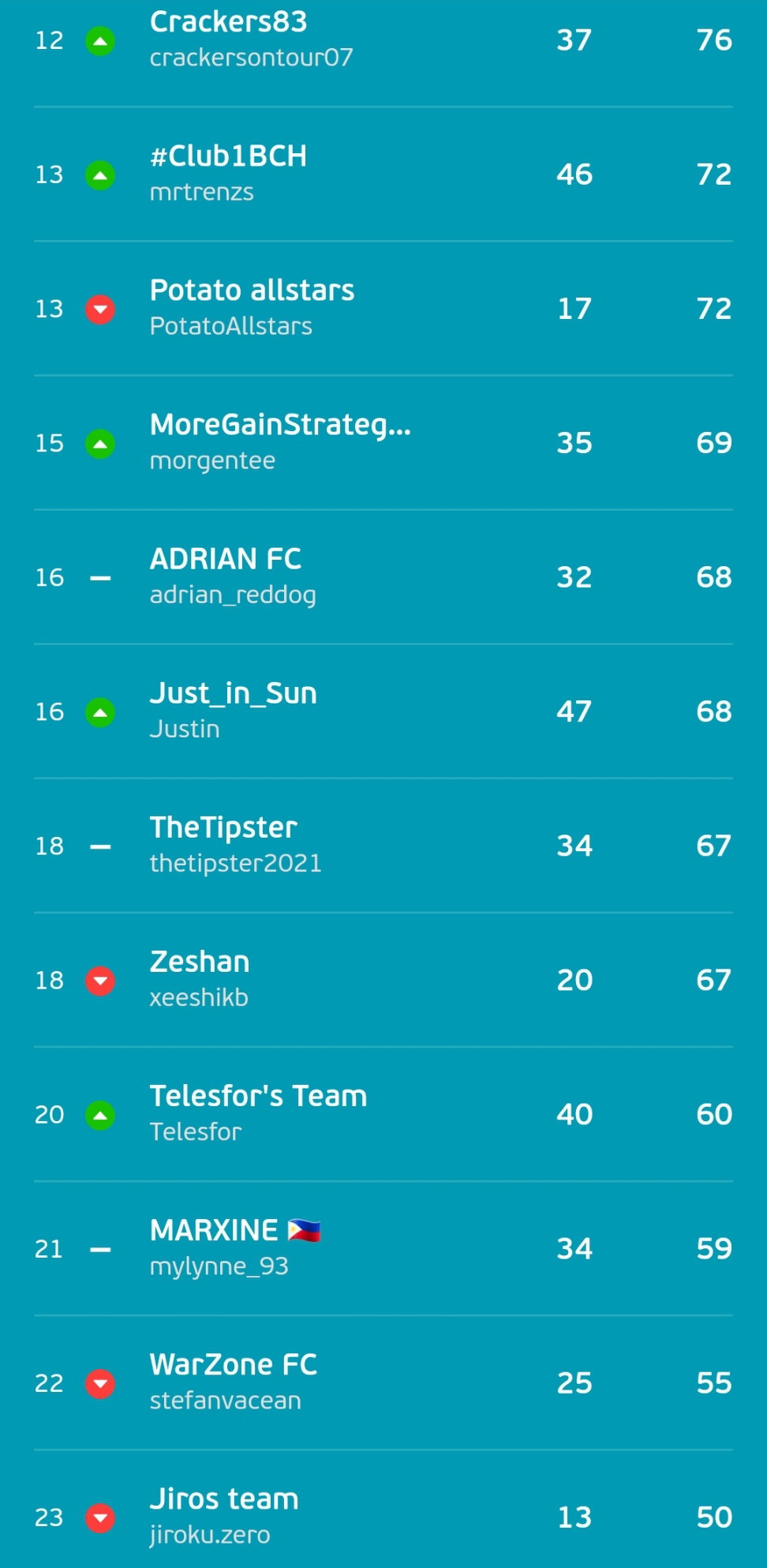Click red down arrow beside Potato allstars
Viewport: 767px width, 1568px height.
click(x=100, y=309)
